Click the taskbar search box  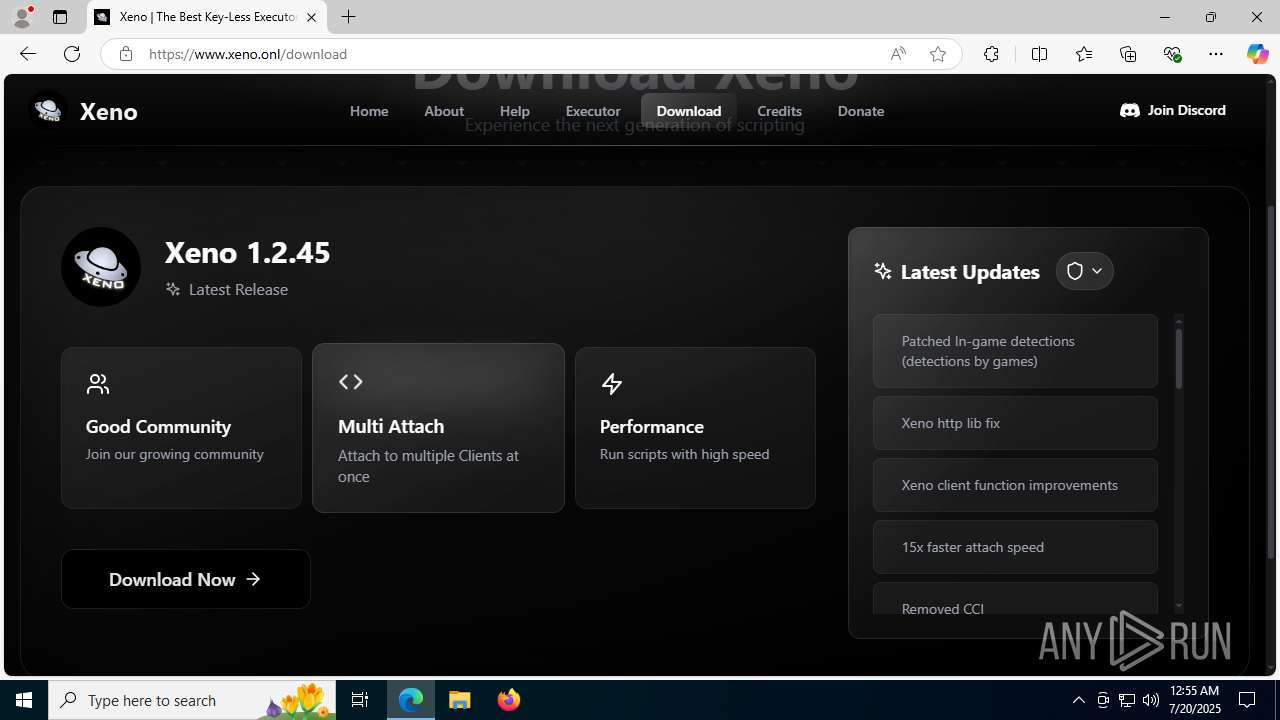click(x=192, y=700)
